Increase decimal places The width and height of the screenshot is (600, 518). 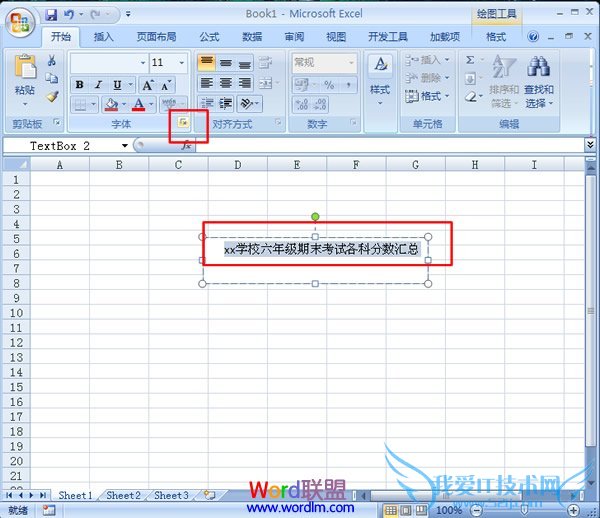[302, 104]
